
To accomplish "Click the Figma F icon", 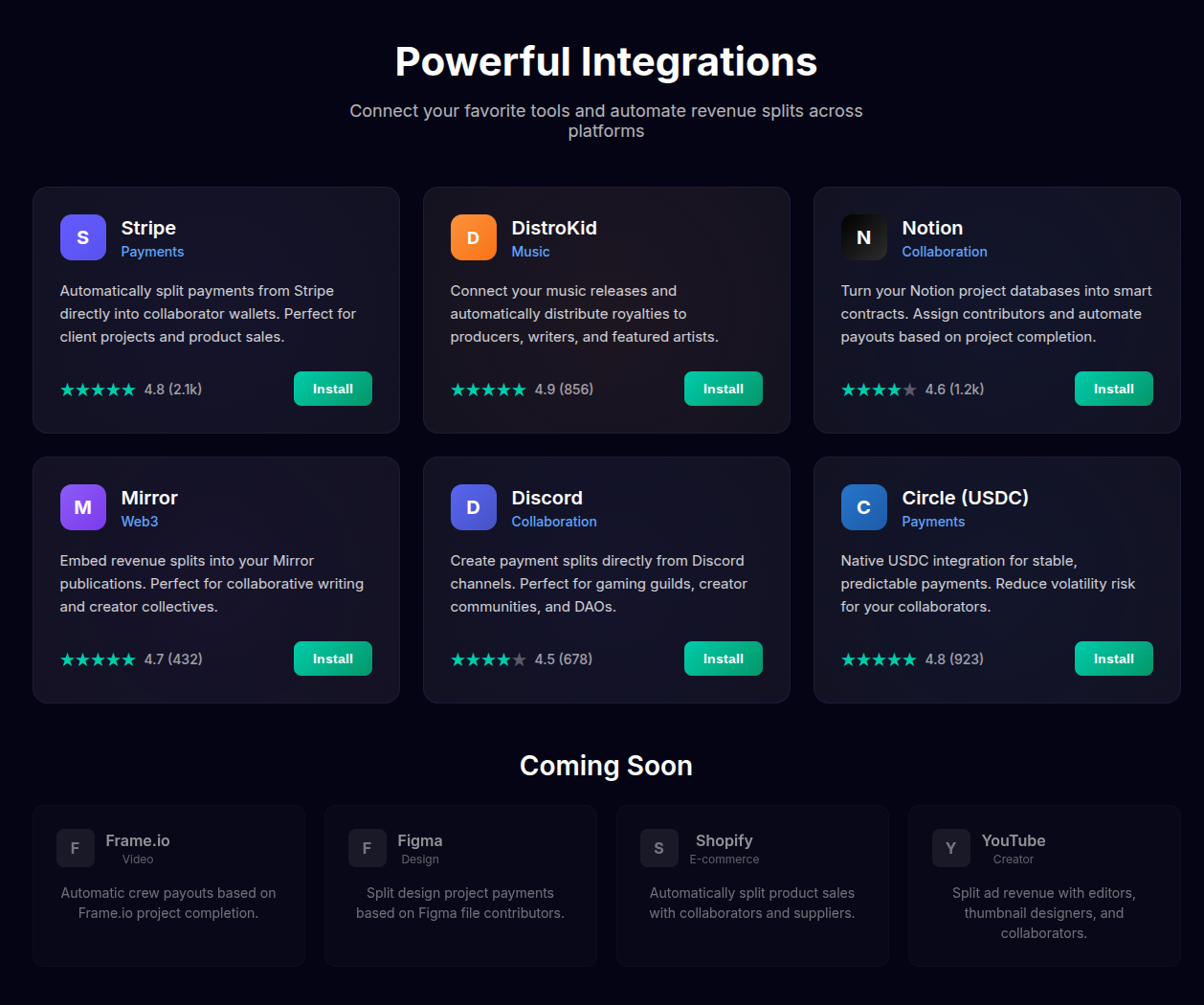I will 368,848.
